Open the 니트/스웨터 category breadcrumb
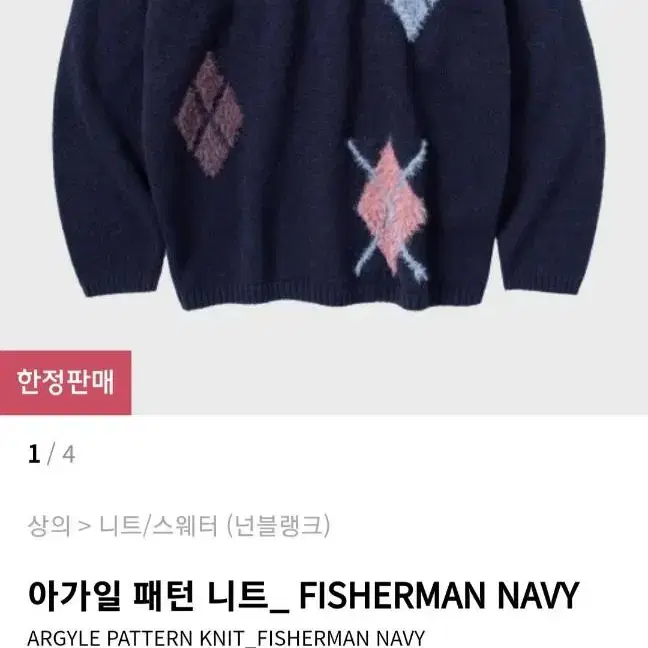The height and width of the screenshot is (648, 648). 158,526
